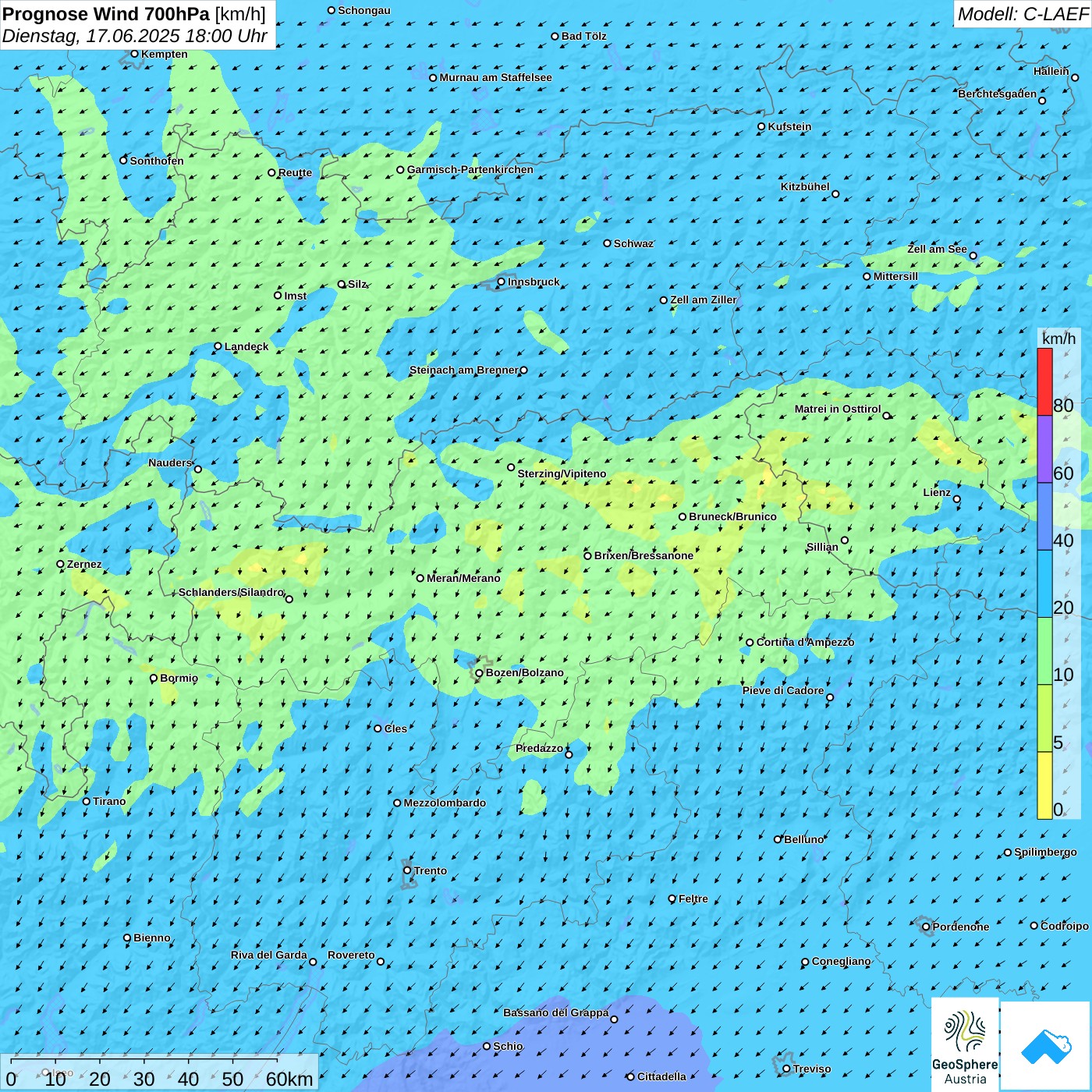Click the Treviso city label

(x=812, y=1069)
